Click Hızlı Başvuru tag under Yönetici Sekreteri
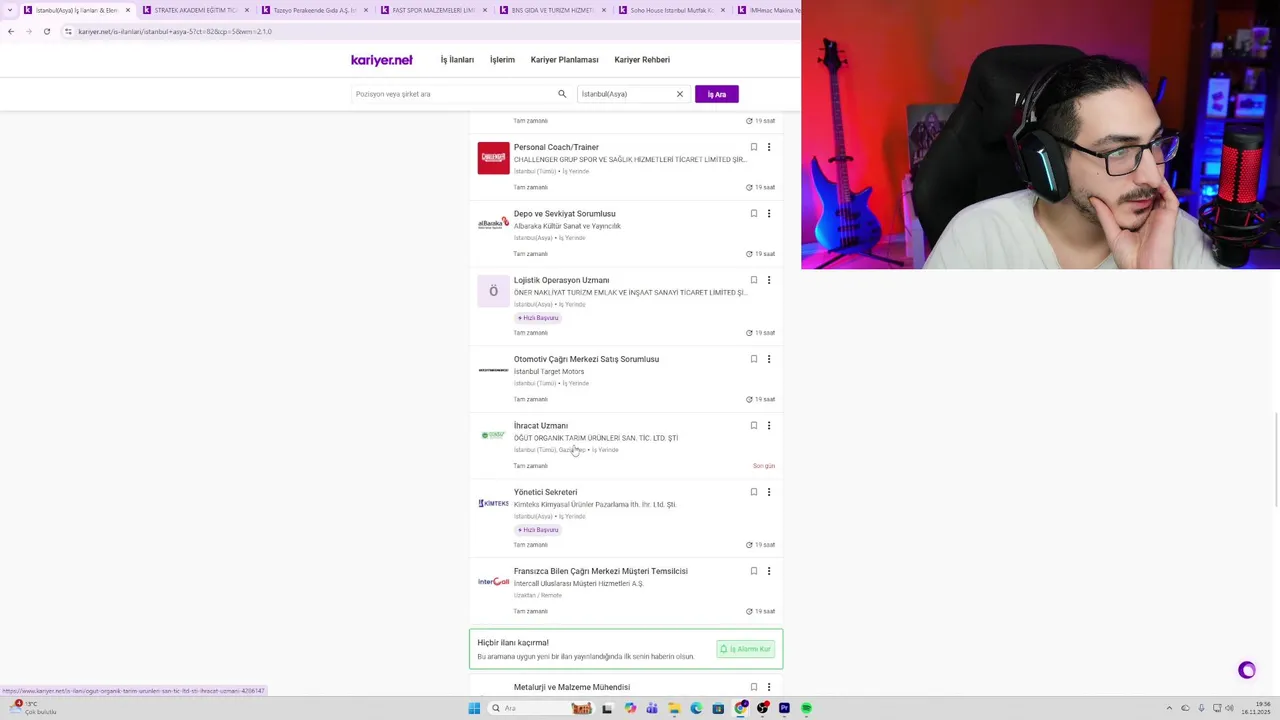This screenshot has height=720, width=1280. [538, 530]
